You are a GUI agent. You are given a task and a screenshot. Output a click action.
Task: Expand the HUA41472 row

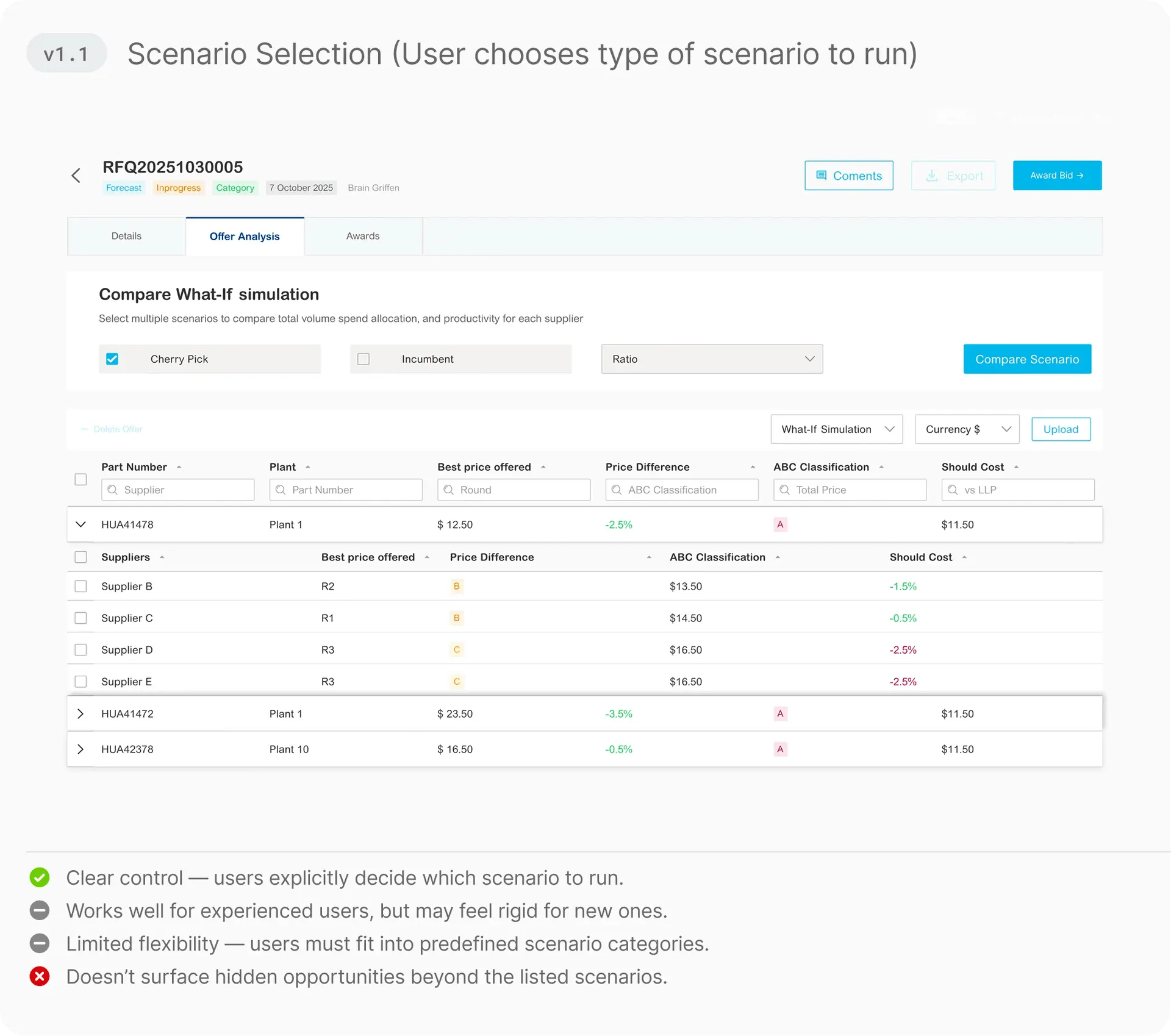coord(81,713)
